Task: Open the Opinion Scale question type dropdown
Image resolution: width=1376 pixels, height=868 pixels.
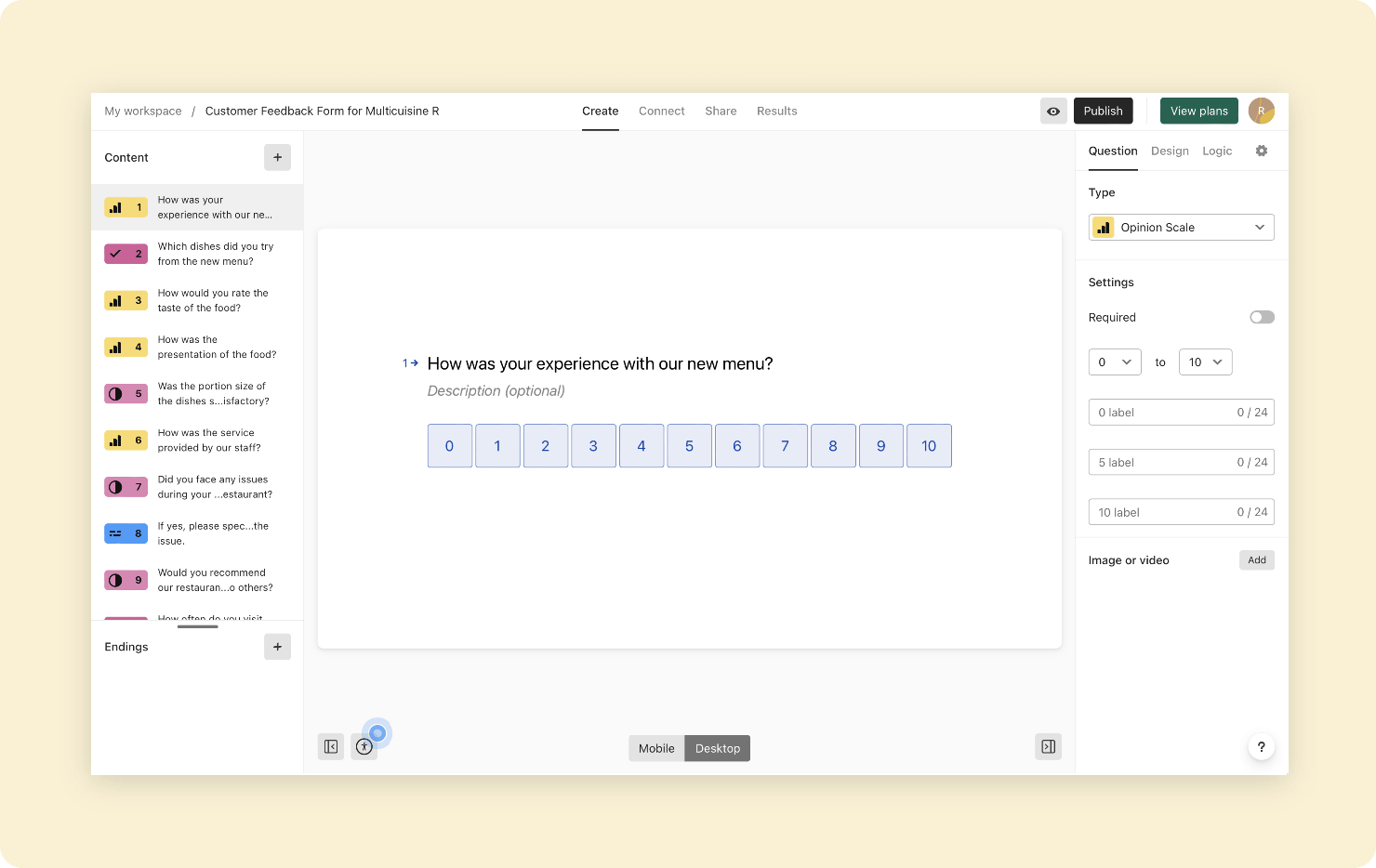Action: click(x=1181, y=227)
